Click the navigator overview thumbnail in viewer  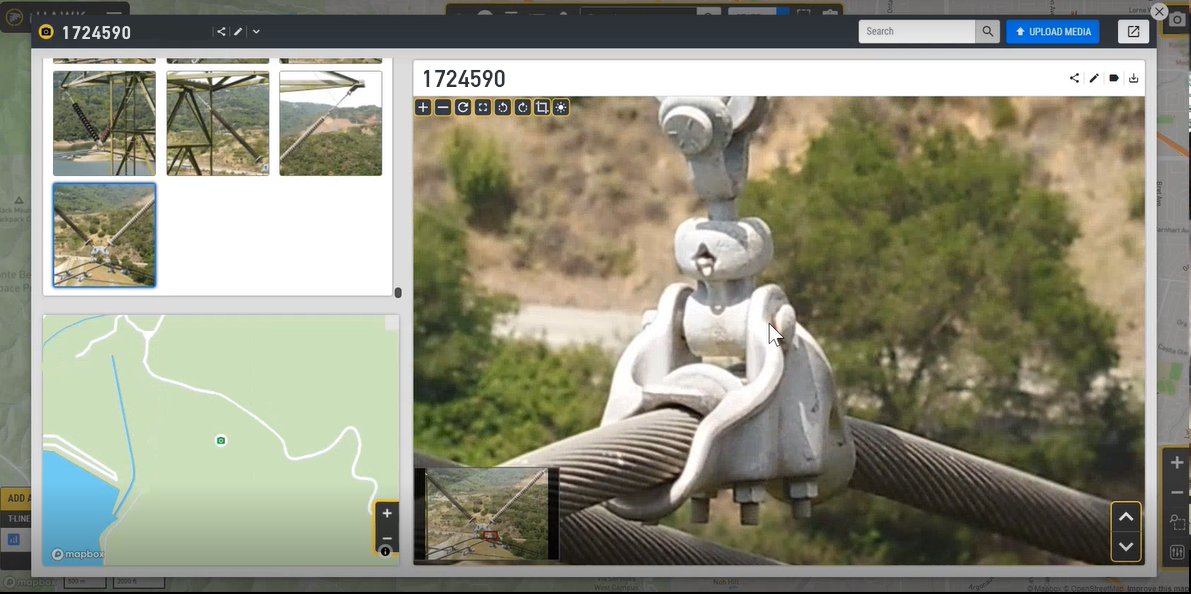tap(487, 513)
